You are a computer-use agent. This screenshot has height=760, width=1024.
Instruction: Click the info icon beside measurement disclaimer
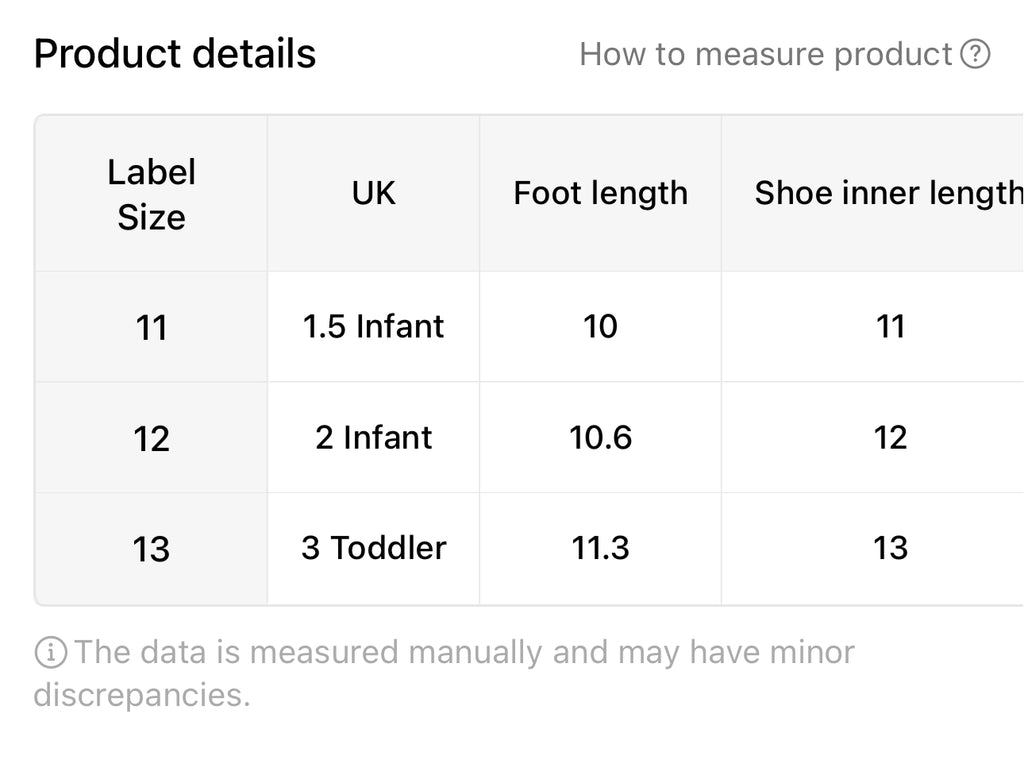50,652
